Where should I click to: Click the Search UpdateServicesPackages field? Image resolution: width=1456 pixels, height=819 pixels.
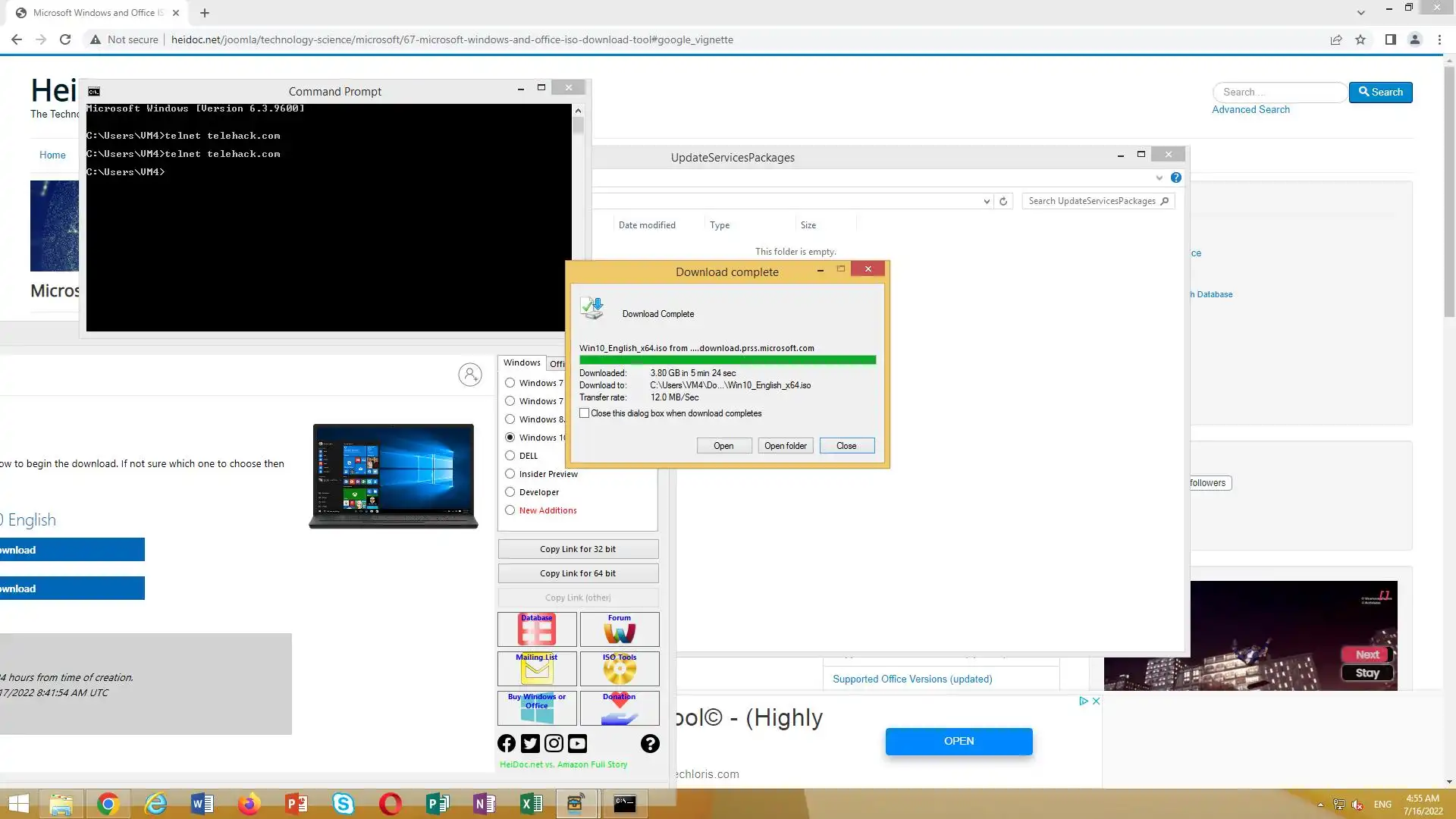tap(1091, 201)
